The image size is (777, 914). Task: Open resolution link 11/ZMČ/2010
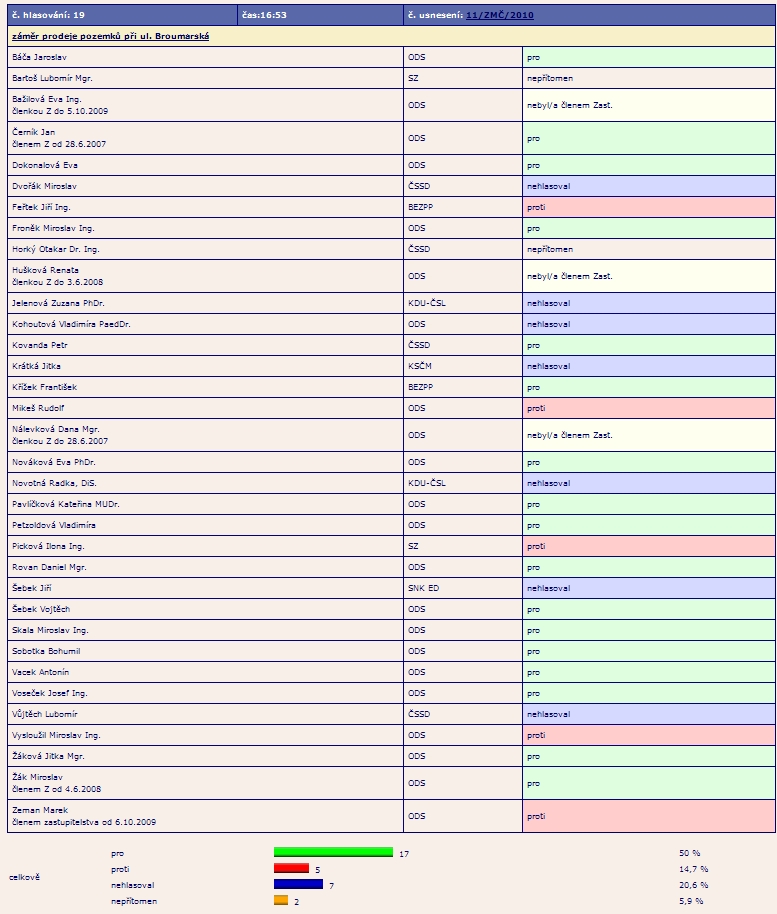[x=500, y=15]
